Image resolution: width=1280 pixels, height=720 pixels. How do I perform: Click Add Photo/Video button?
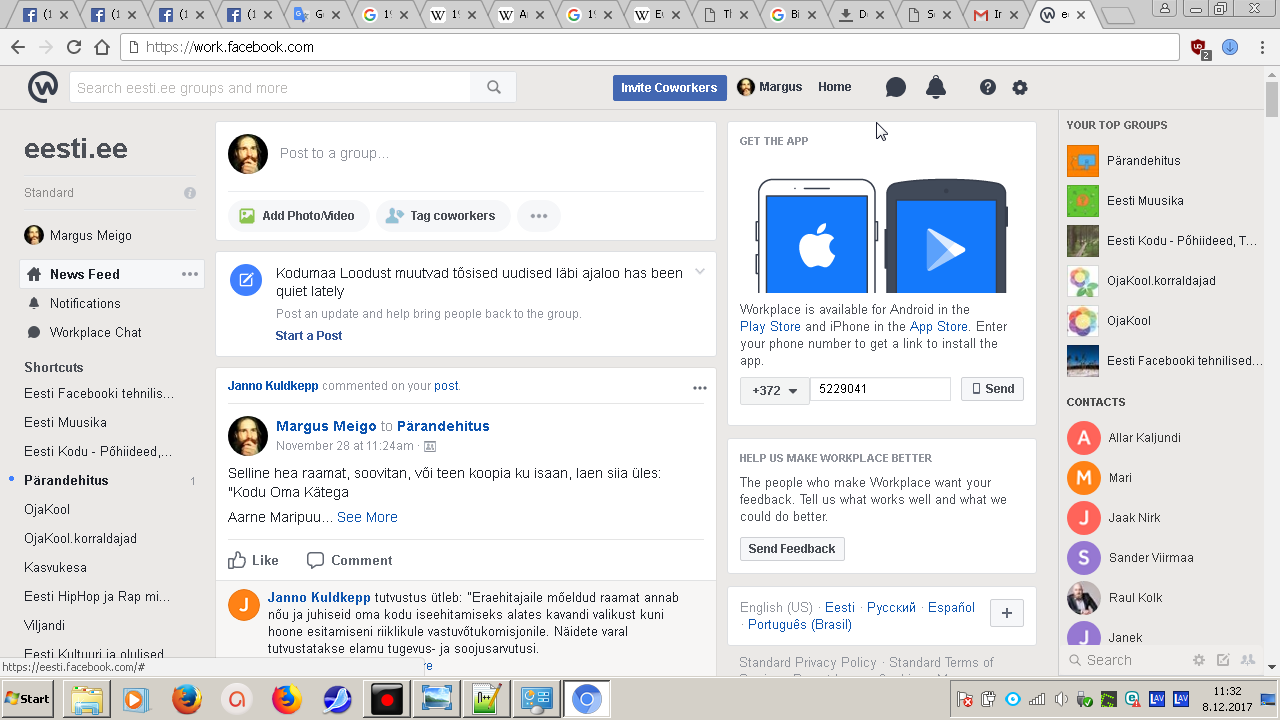click(298, 216)
